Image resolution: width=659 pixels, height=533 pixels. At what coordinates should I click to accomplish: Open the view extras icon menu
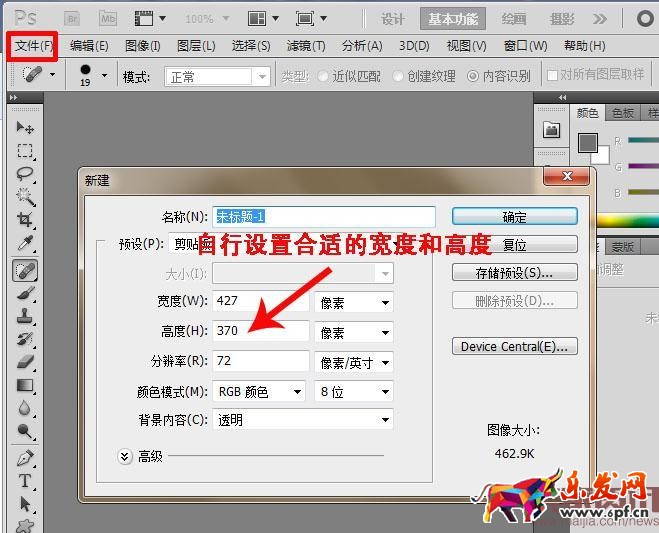pyautogui.click(x=150, y=19)
